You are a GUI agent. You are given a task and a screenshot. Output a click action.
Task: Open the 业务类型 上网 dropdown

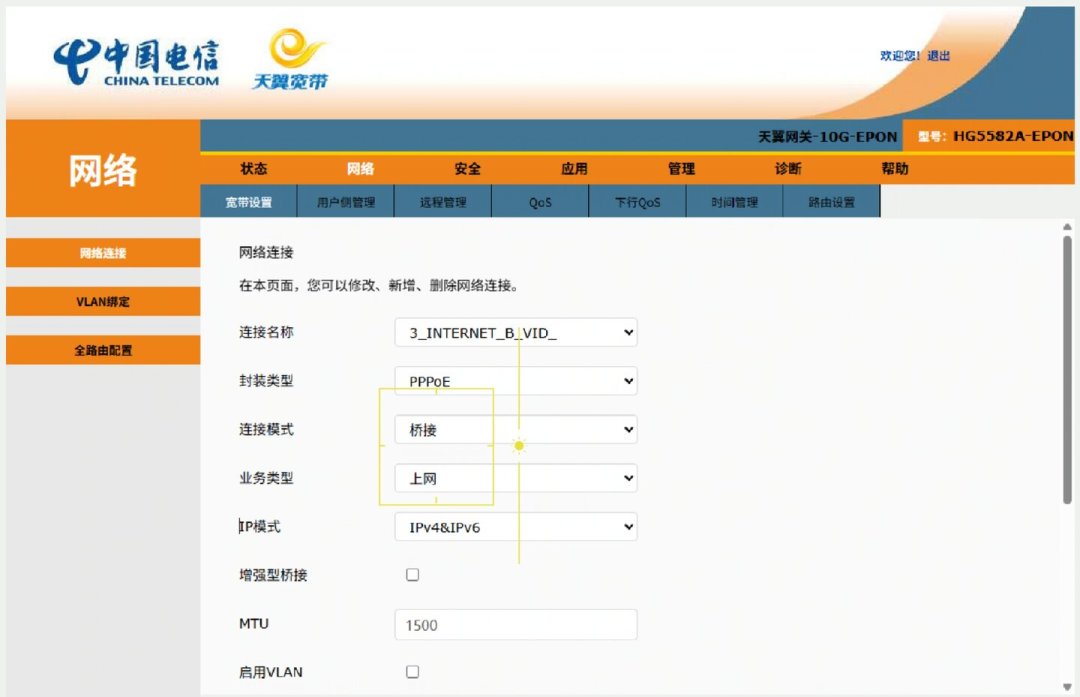516,478
